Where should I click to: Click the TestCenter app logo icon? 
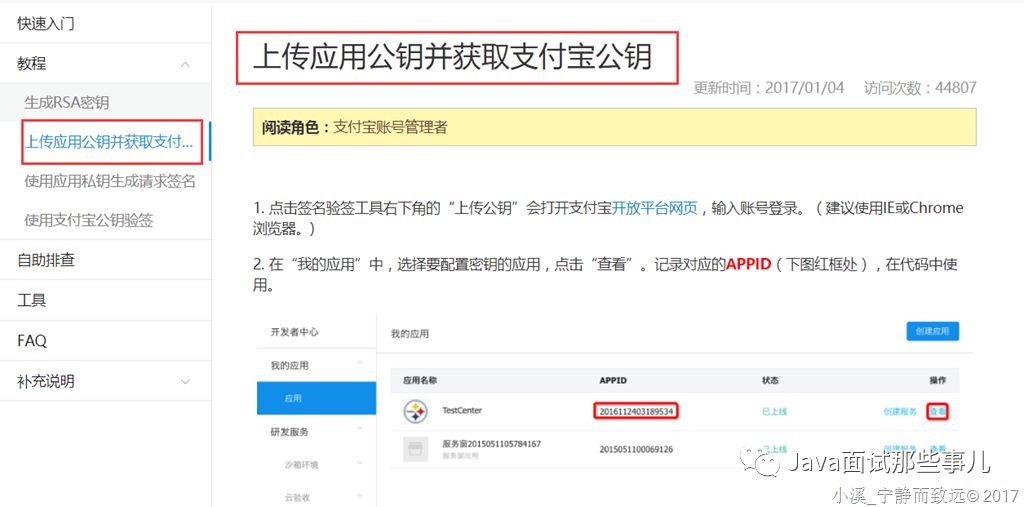(415, 412)
